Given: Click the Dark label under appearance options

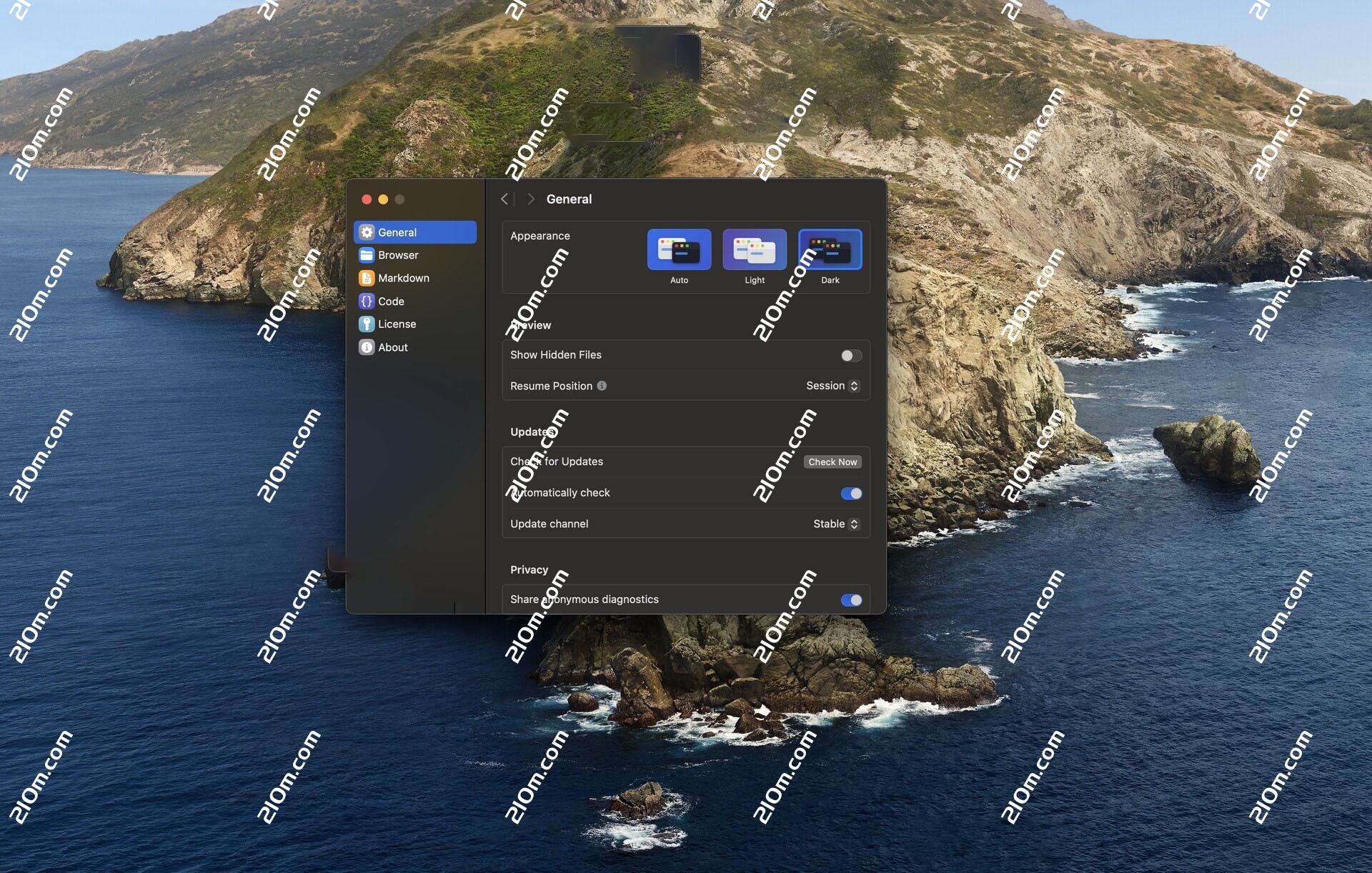Looking at the screenshot, I should pos(830,280).
